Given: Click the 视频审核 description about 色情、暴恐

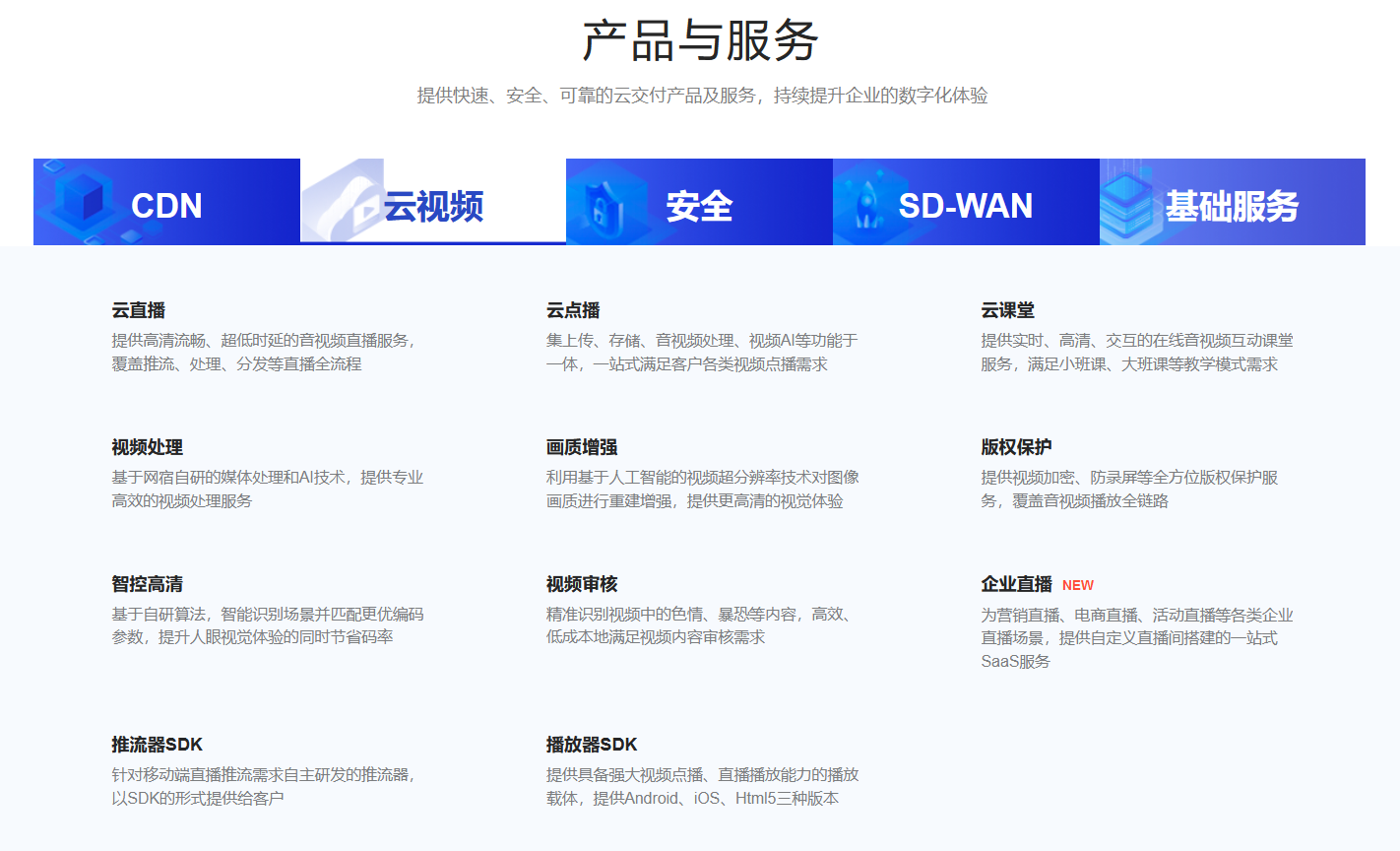Looking at the screenshot, I should pos(699,625).
